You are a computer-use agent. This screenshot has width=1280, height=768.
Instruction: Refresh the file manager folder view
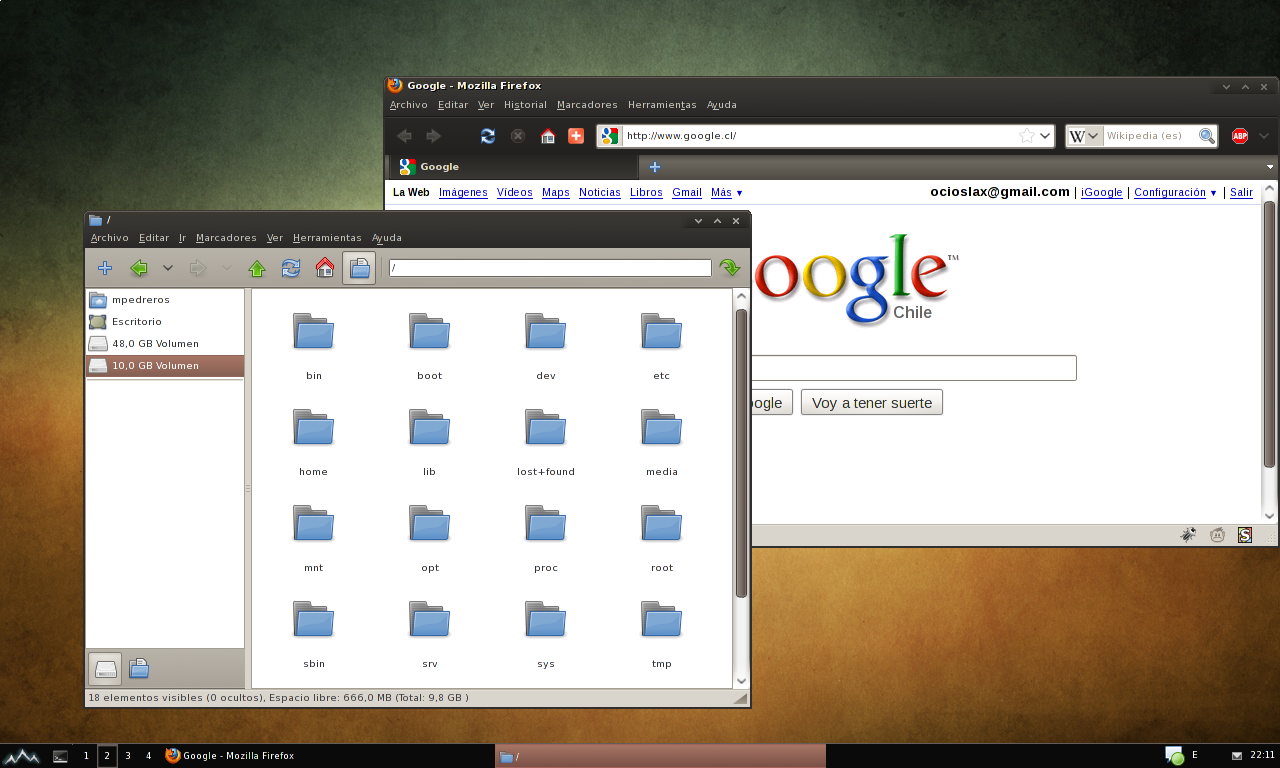coord(291,268)
